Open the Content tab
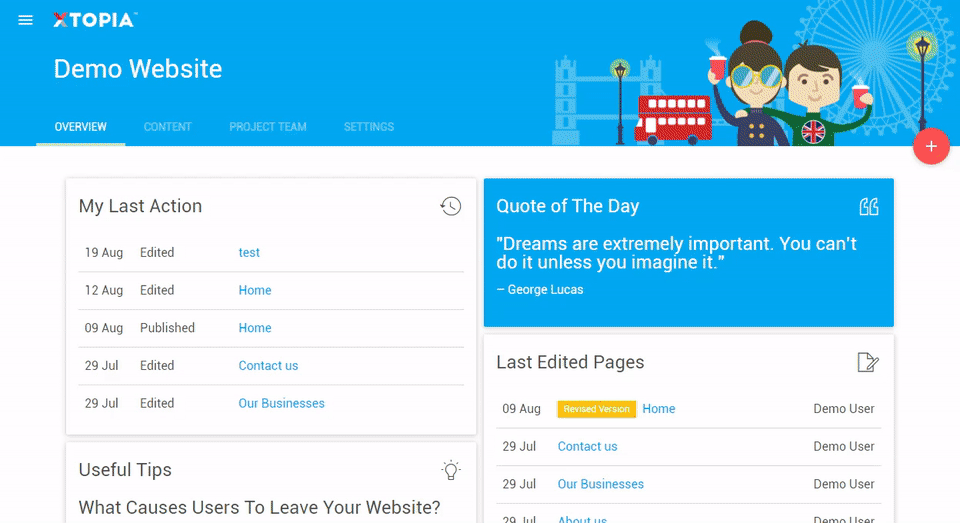Image resolution: width=960 pixels, height=523 pixels. pos(168,127)
